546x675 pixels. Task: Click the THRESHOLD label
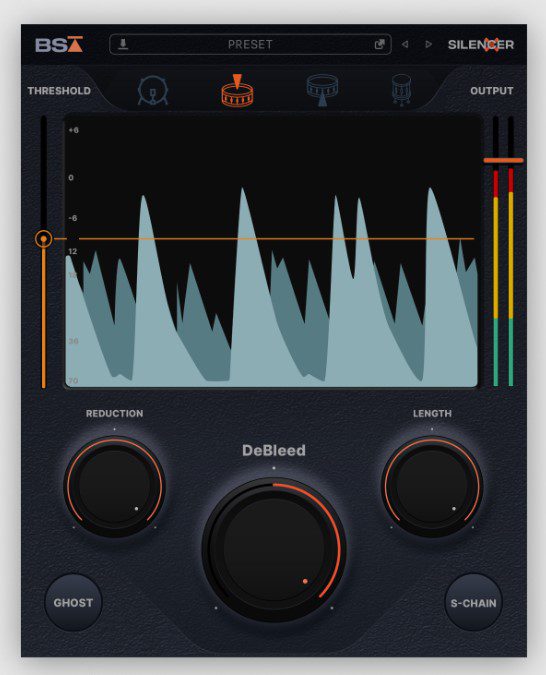(x=59, y=91)
